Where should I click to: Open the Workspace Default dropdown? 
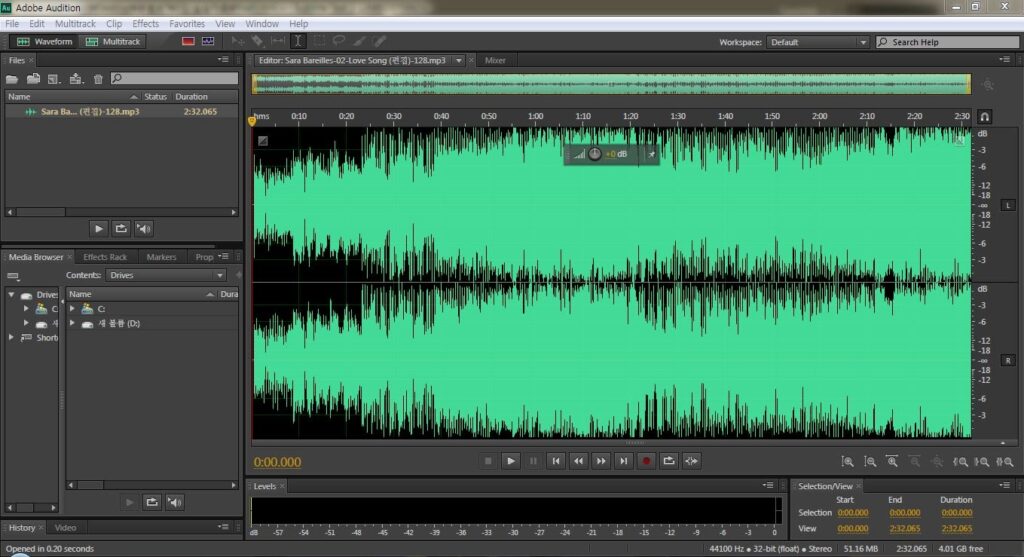click(x=818, y=42)
